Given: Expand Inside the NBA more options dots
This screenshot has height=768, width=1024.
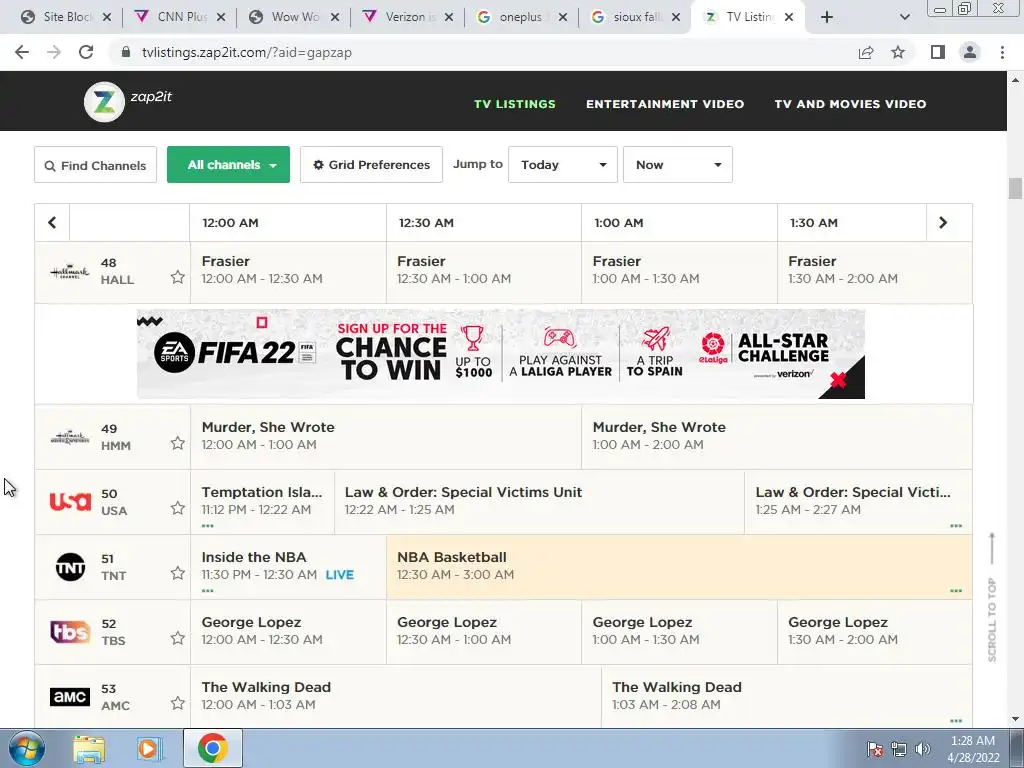Looking at the screenshot, I should point(208,591).
